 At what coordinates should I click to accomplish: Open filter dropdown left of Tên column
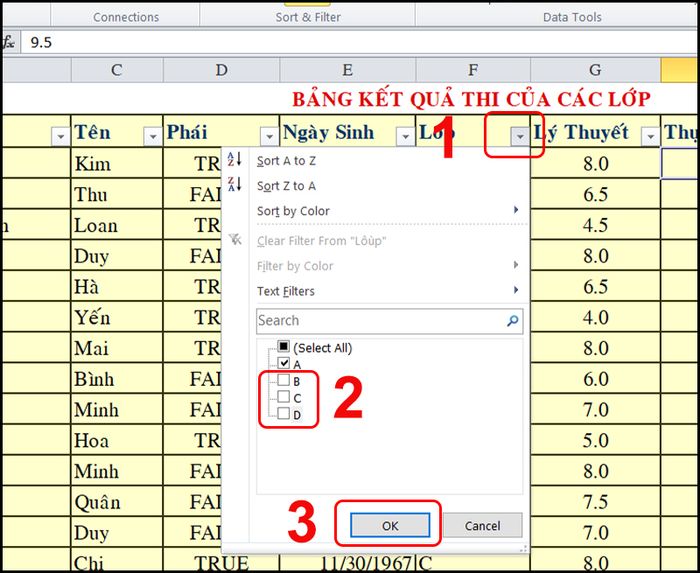coord(60,136)
